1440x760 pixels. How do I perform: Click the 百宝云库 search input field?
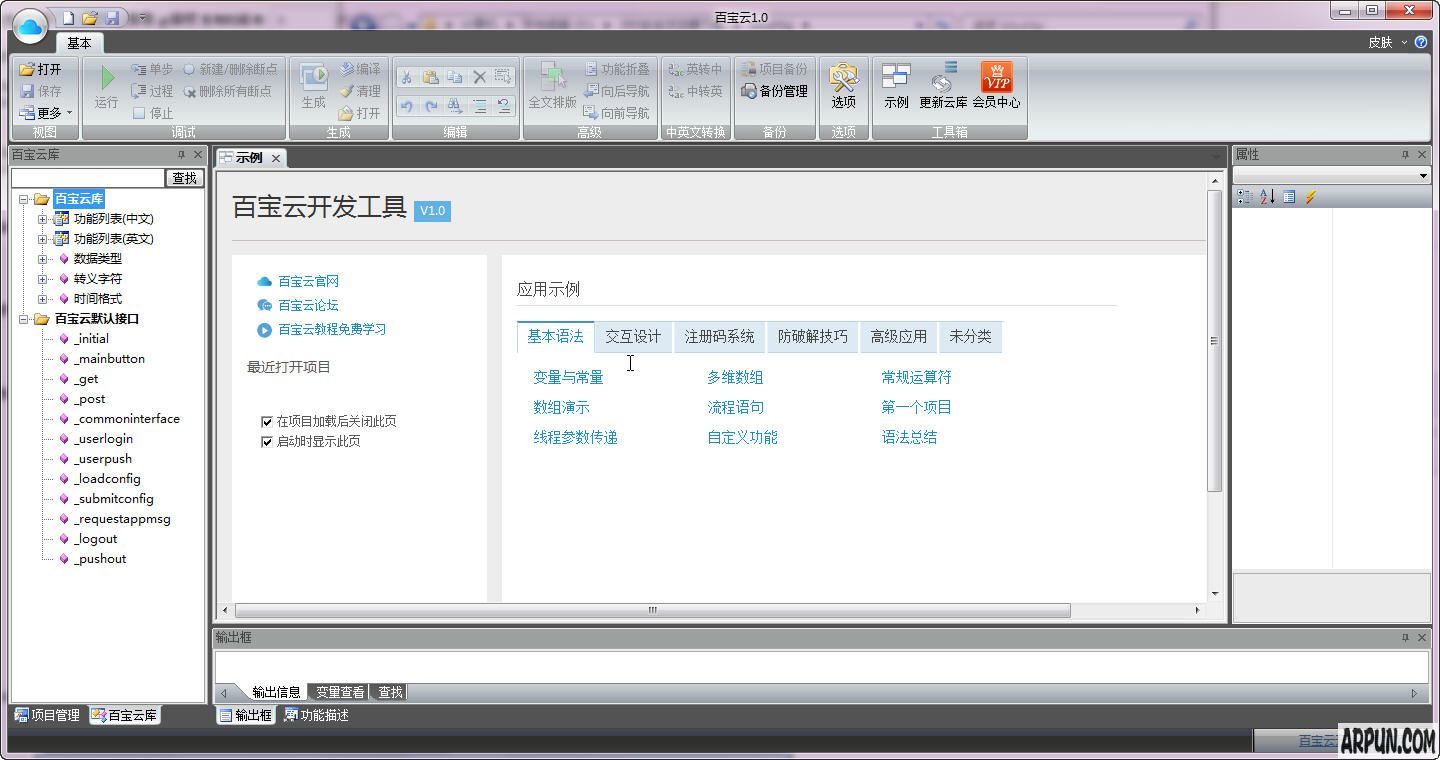[x=87, y=178]
